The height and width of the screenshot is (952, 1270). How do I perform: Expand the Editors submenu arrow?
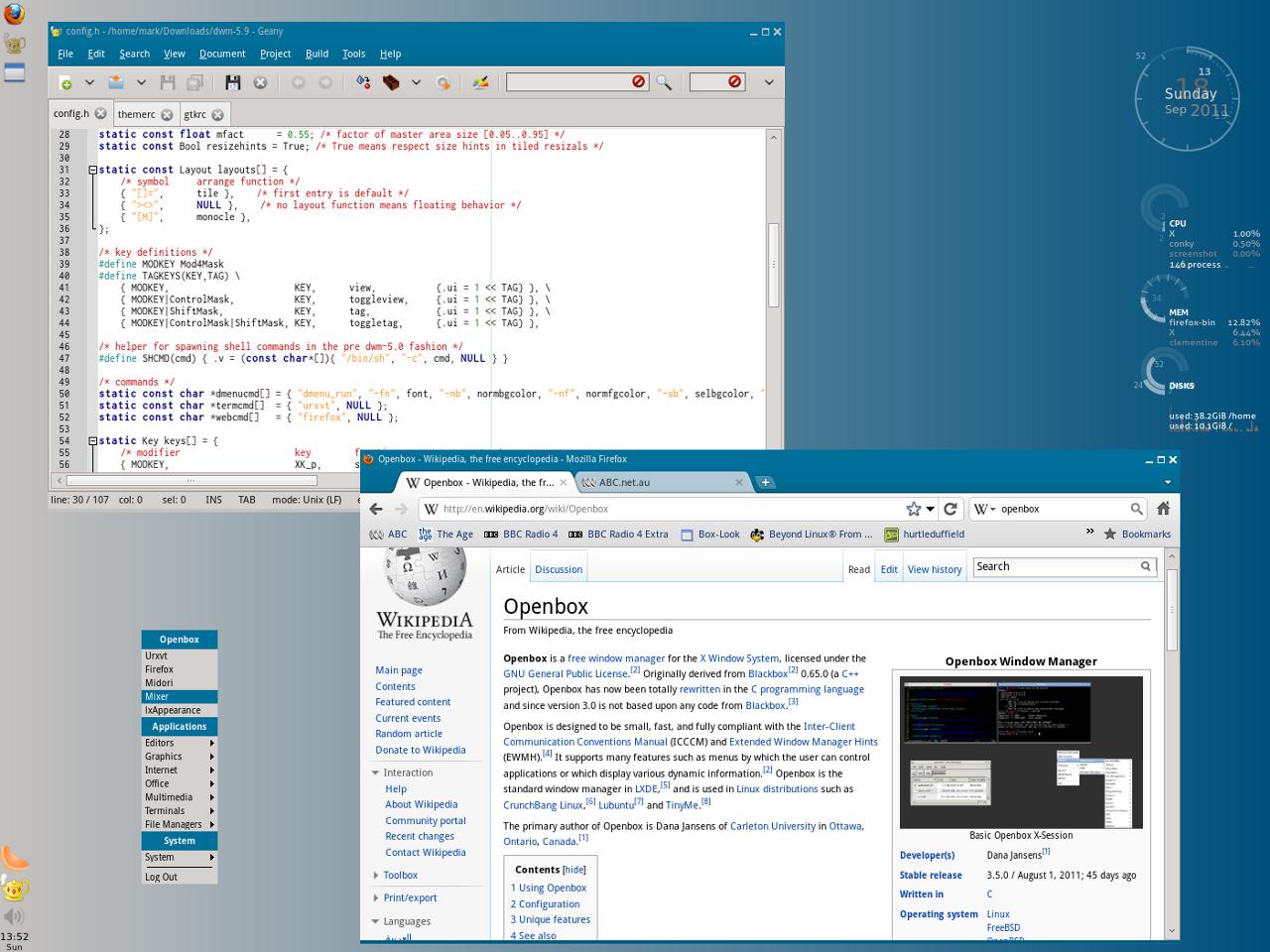pyautogui.click(x=211, y=743)
